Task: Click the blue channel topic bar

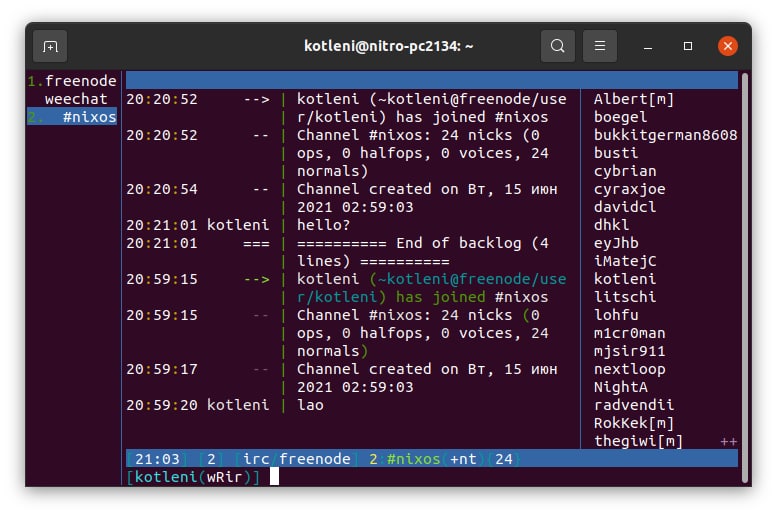Action: point(432,80)
